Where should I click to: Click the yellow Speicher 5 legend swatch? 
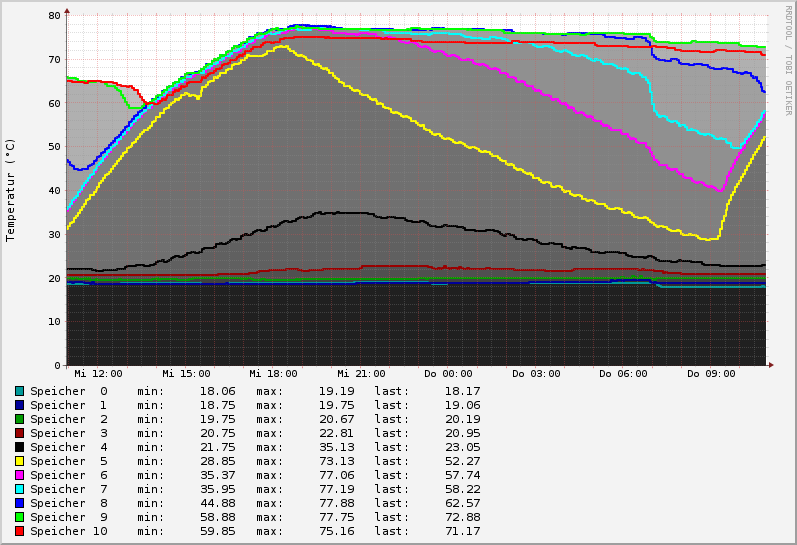19,461
